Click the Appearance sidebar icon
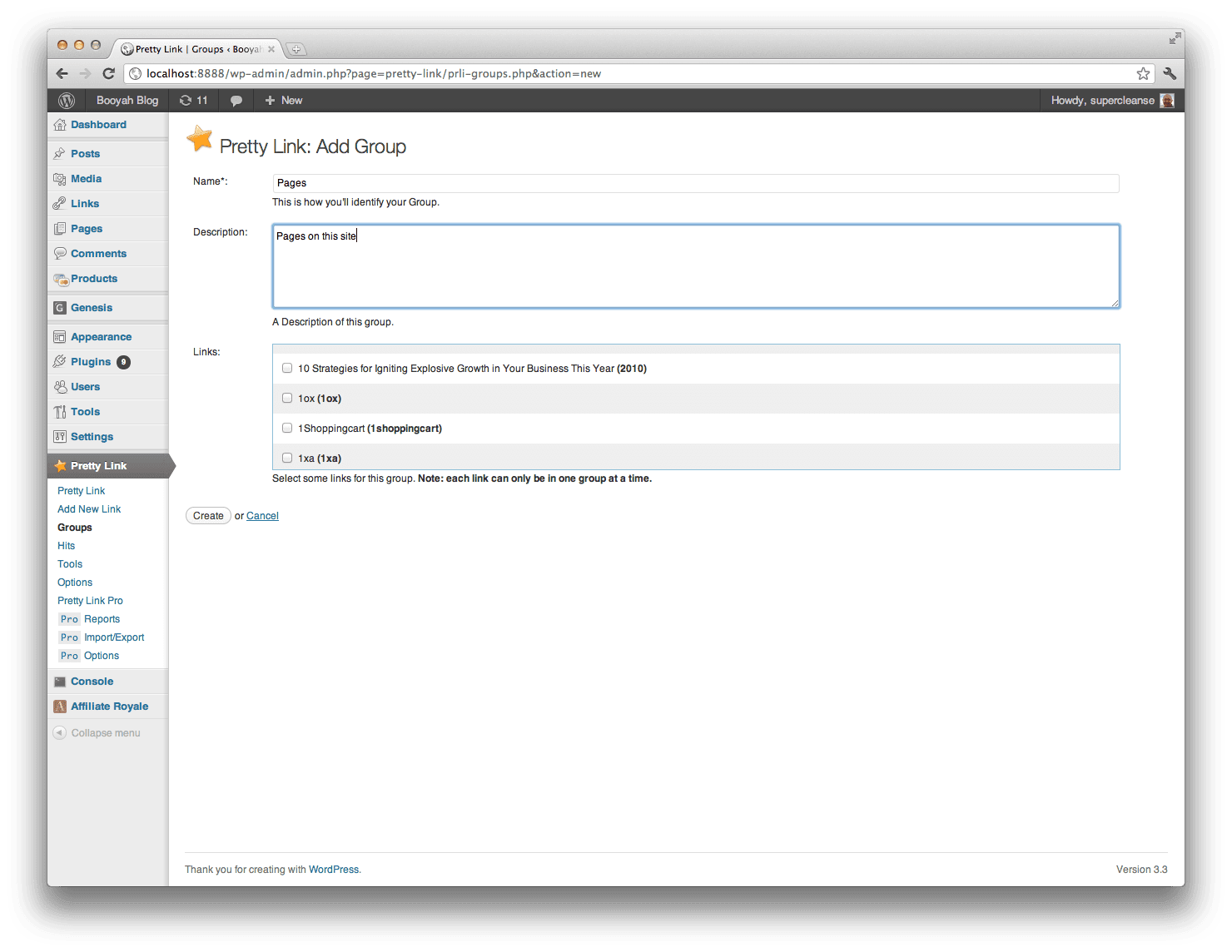This screenshot has width=1232, height=952. click(60, 337)
